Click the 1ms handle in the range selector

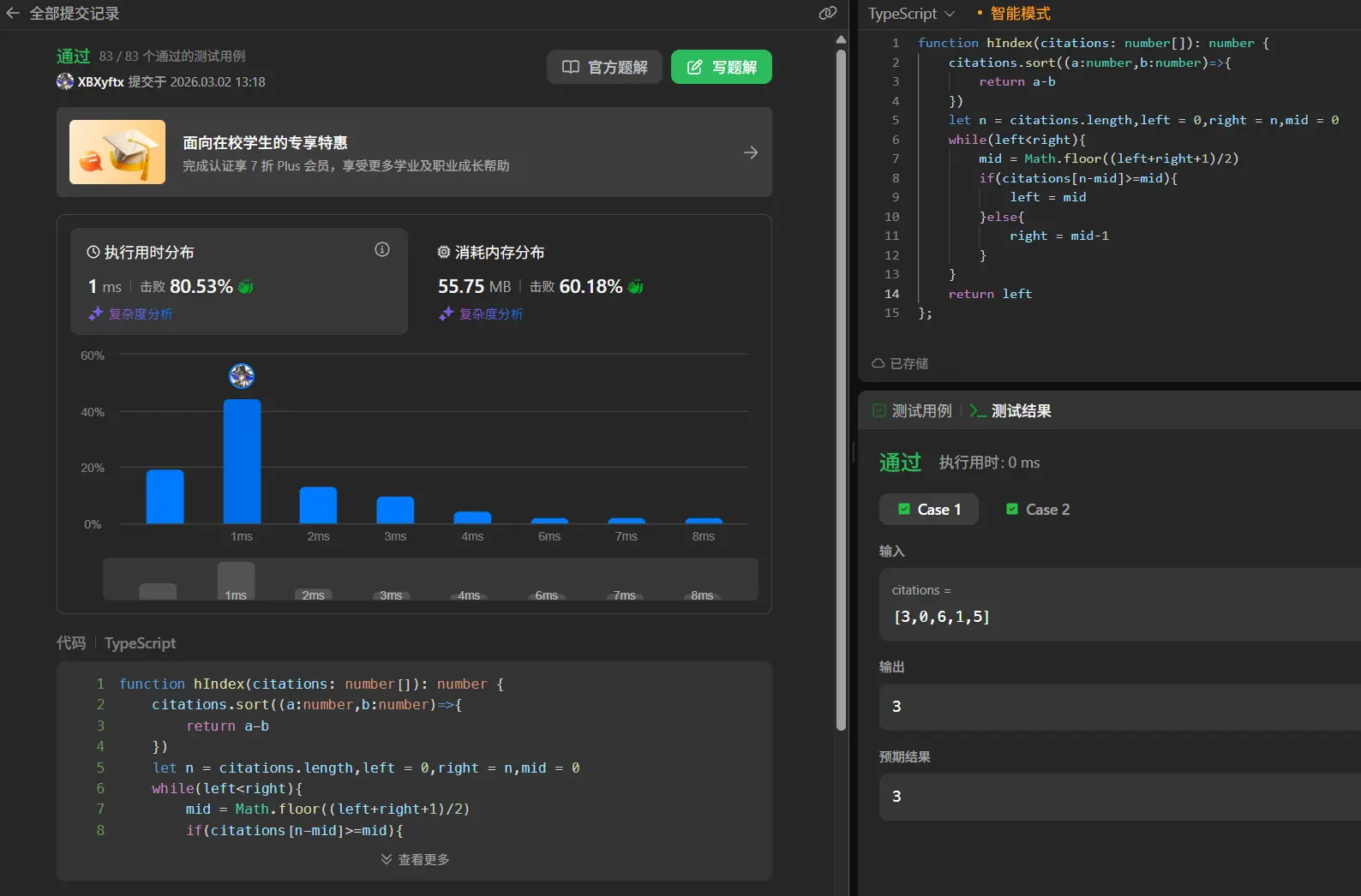[x=236, y=582]
